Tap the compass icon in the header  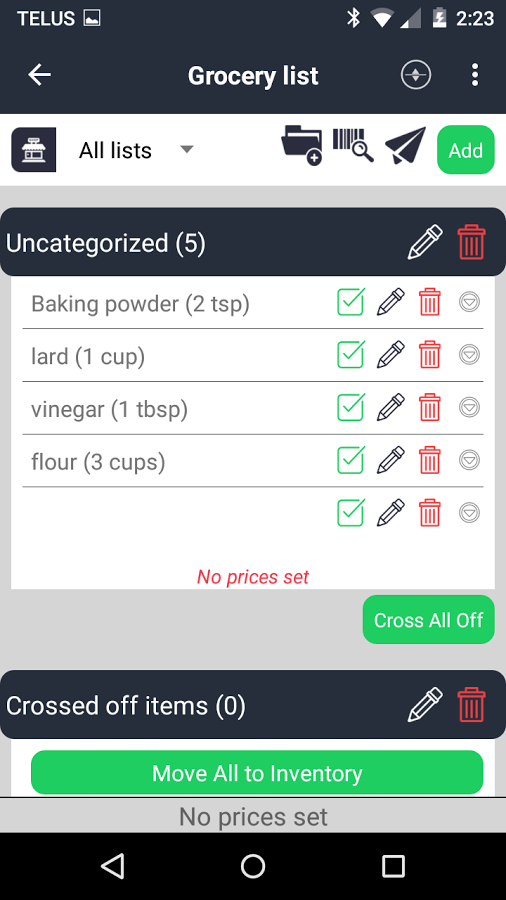[416, 75]
